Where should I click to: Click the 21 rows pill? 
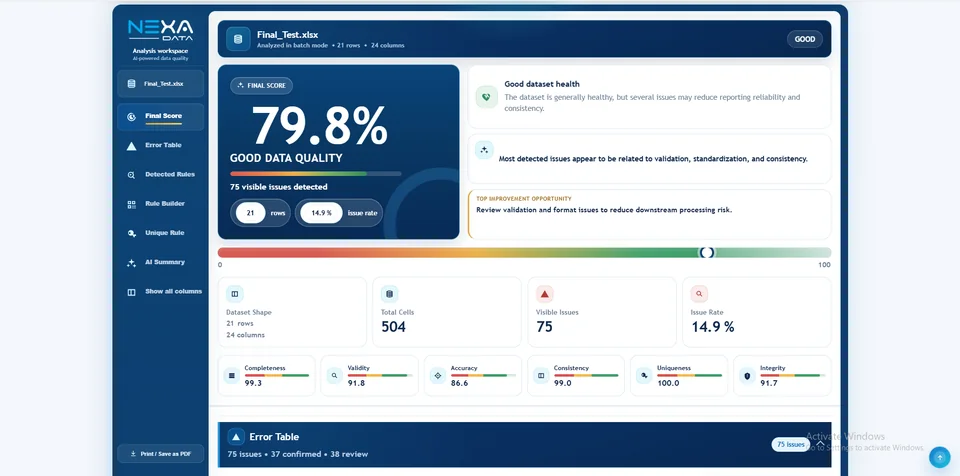tap(260, 213)
